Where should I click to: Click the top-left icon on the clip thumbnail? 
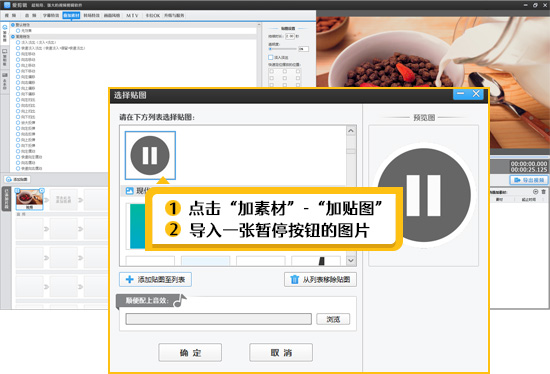point(17,191)
